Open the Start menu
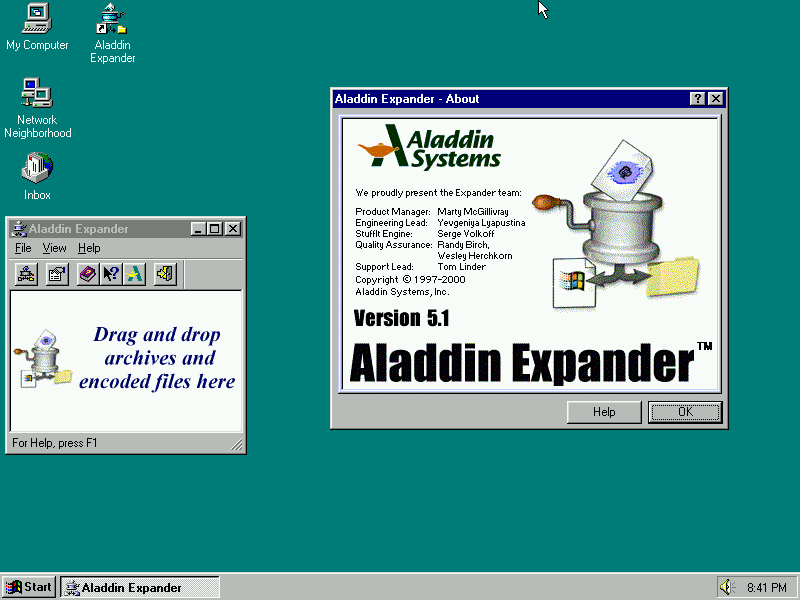Viewport: 800px width, 600px height. coord(29,587)
